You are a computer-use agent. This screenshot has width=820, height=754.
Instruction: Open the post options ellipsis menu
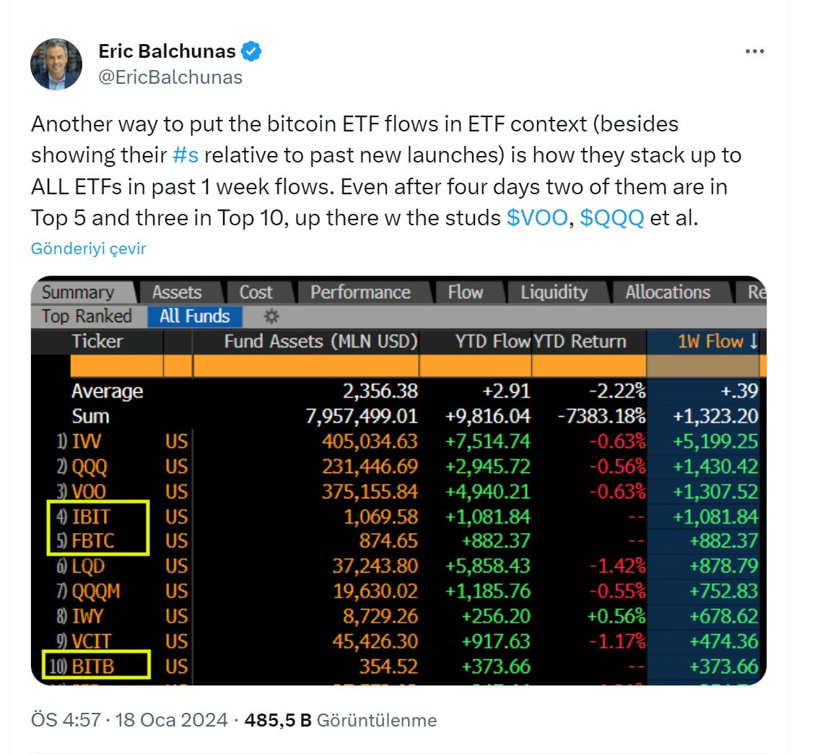(x=753, y=52)
